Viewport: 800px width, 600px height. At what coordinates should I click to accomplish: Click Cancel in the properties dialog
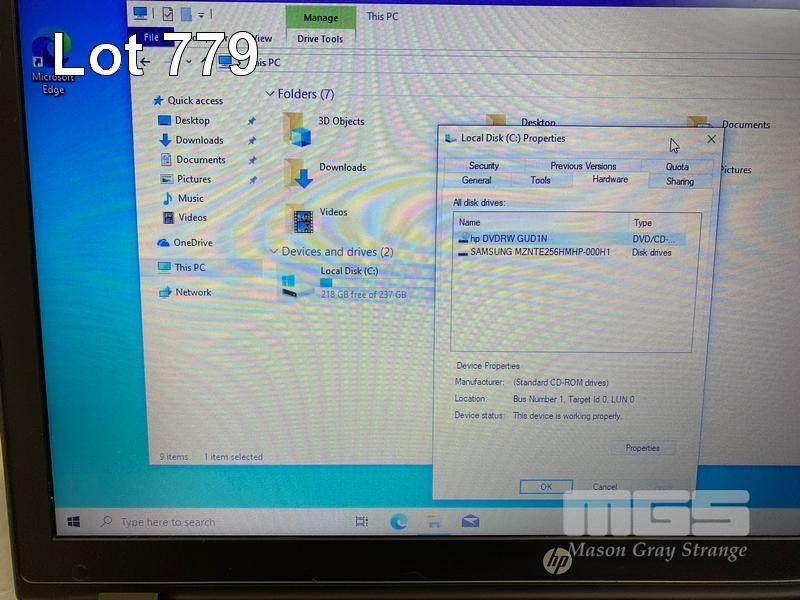click(605, 487)
